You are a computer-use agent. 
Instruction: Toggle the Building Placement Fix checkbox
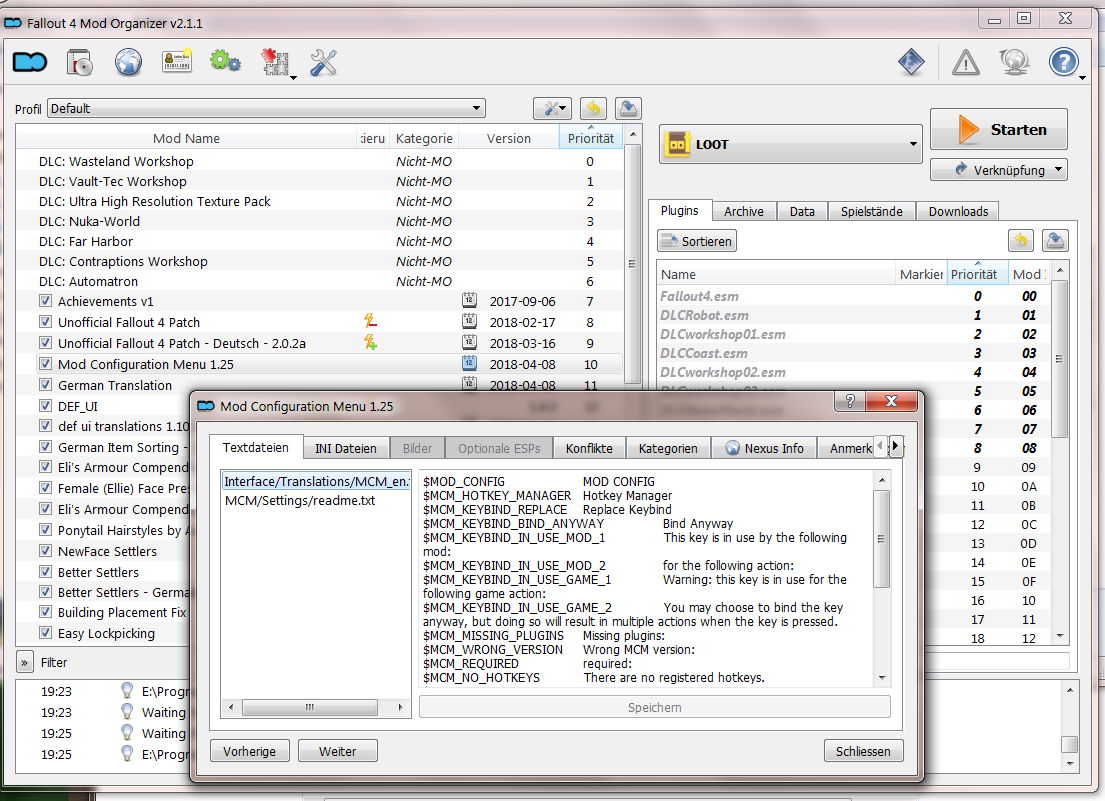46,612
